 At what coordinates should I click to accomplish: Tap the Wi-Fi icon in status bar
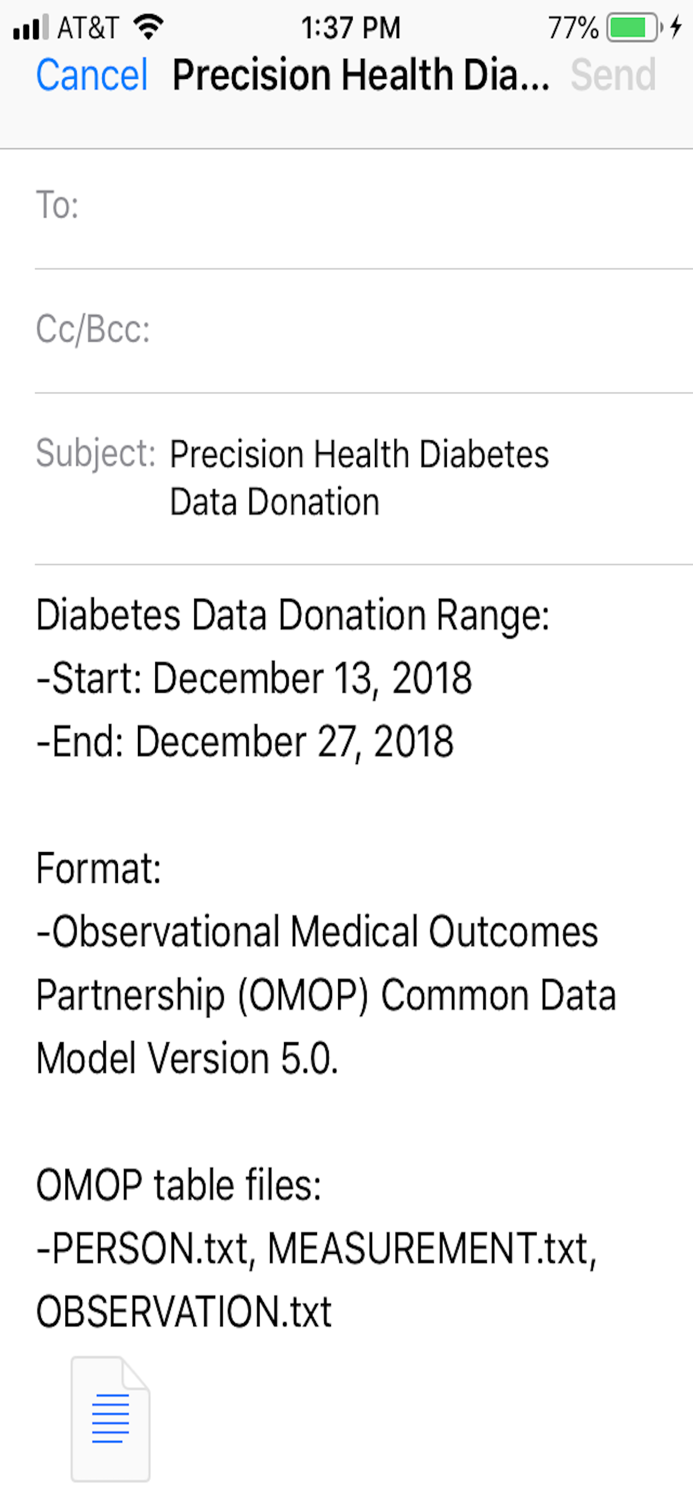click(x=147, y=25)
